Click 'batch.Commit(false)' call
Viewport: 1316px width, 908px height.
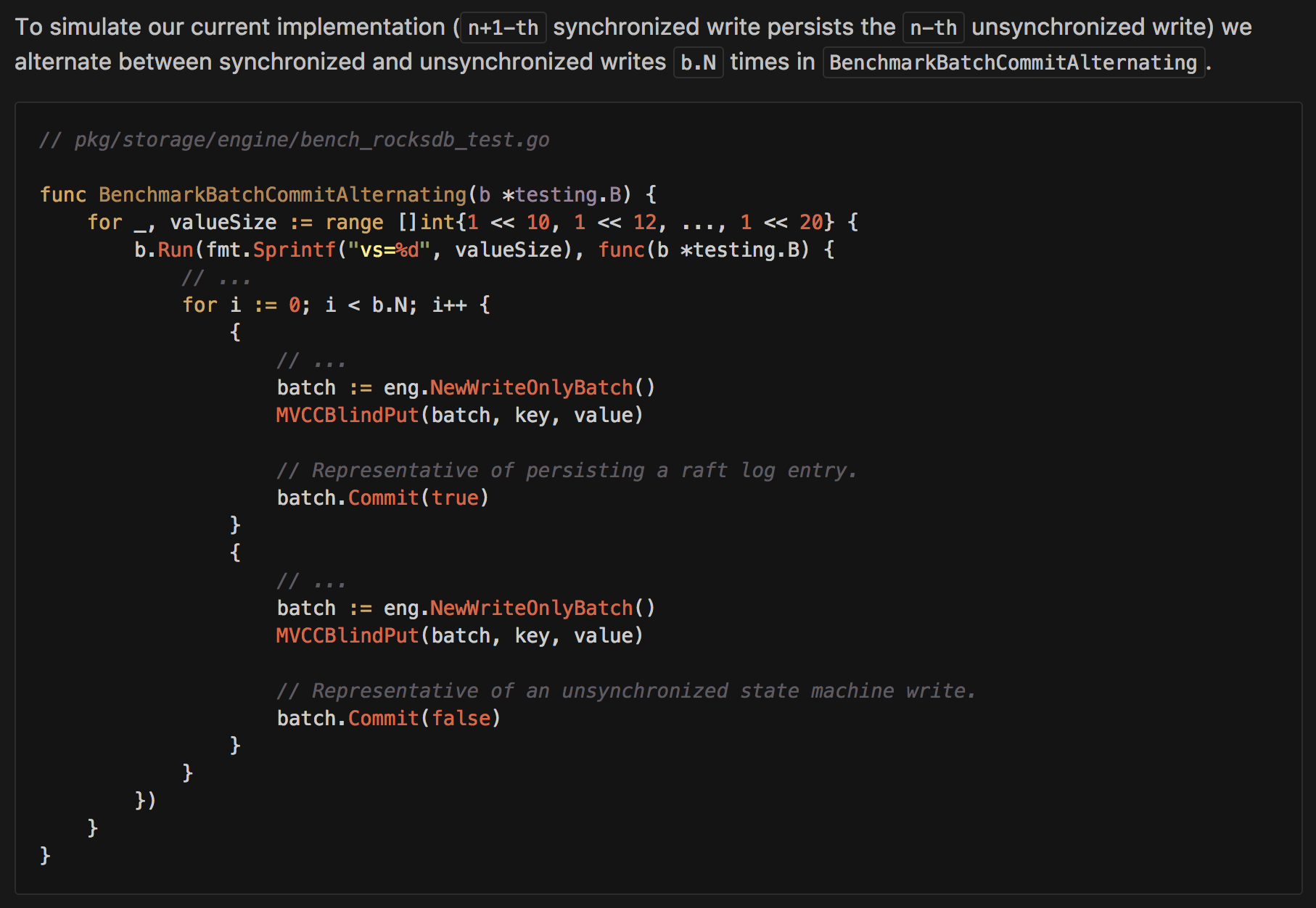389,718
